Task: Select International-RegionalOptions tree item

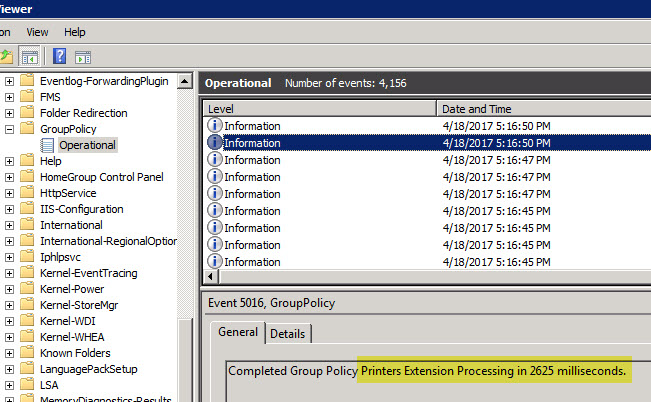Action: (108, 241)
